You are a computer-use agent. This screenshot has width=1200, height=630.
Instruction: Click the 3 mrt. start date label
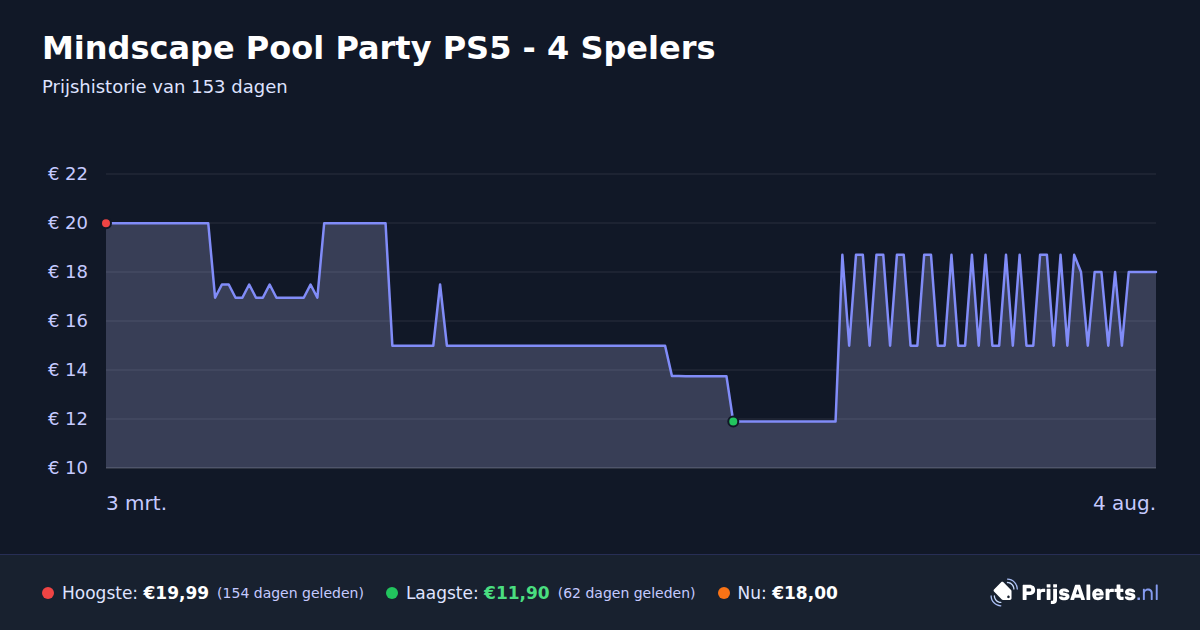(x=137, y=503)
